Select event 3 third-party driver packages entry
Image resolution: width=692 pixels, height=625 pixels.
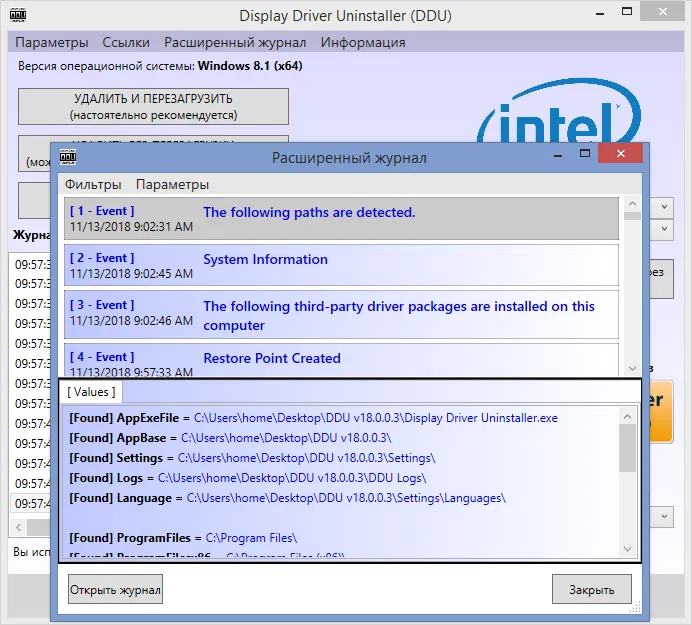[341, 315]
